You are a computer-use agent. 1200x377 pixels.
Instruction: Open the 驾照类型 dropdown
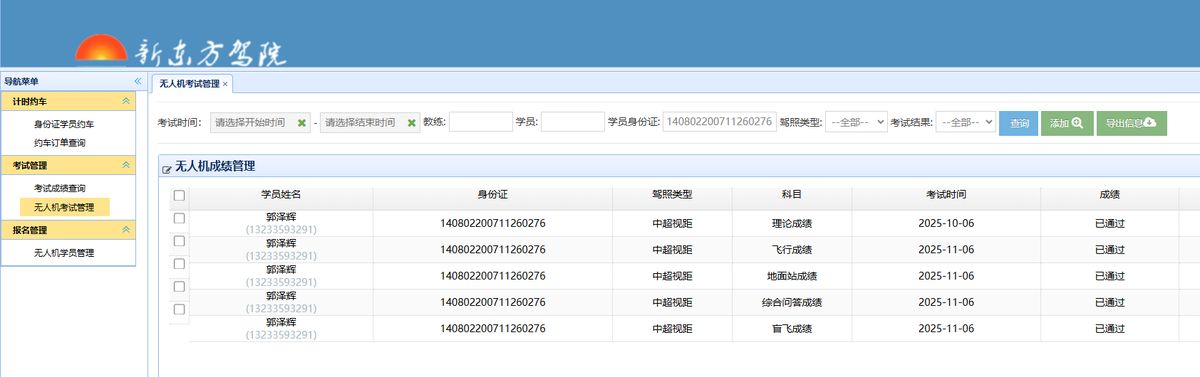[x=856, y=122]
